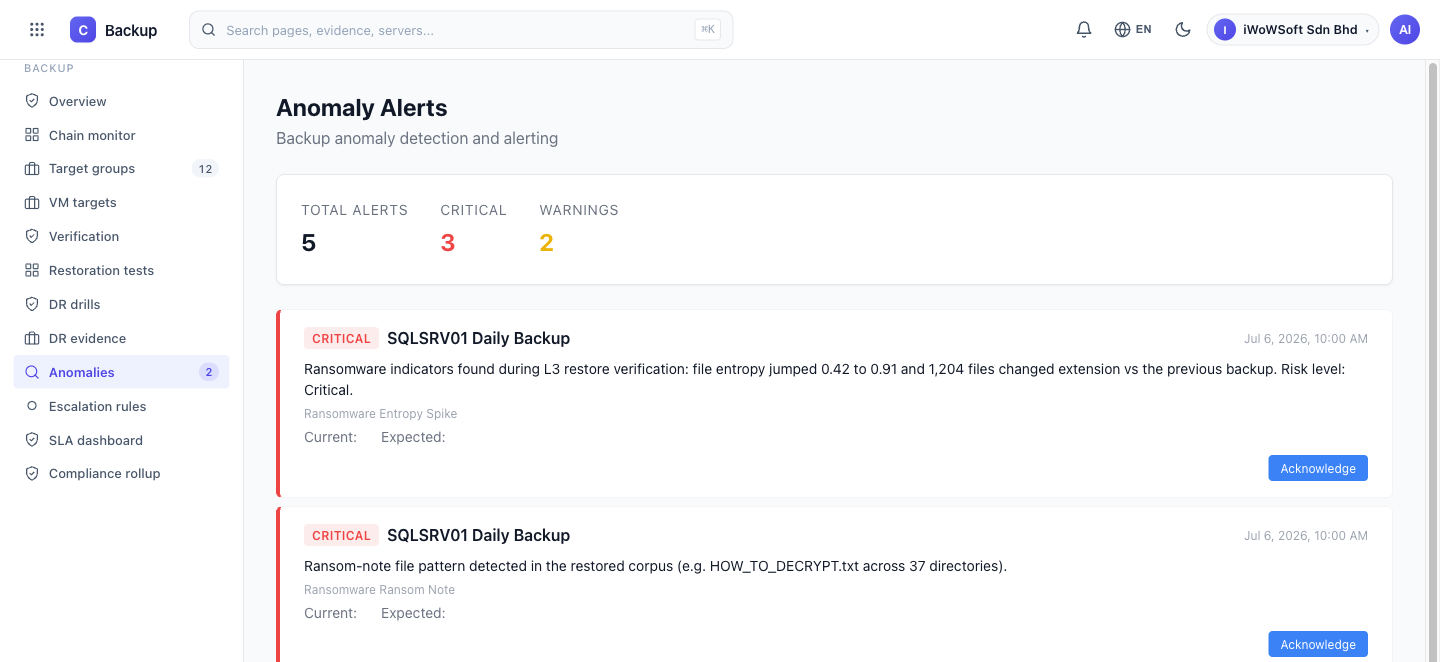The width and height of the screenshot is (1440, 662).
Task: Click the SLA dashboard shield icon
Action: coord(32,441)
